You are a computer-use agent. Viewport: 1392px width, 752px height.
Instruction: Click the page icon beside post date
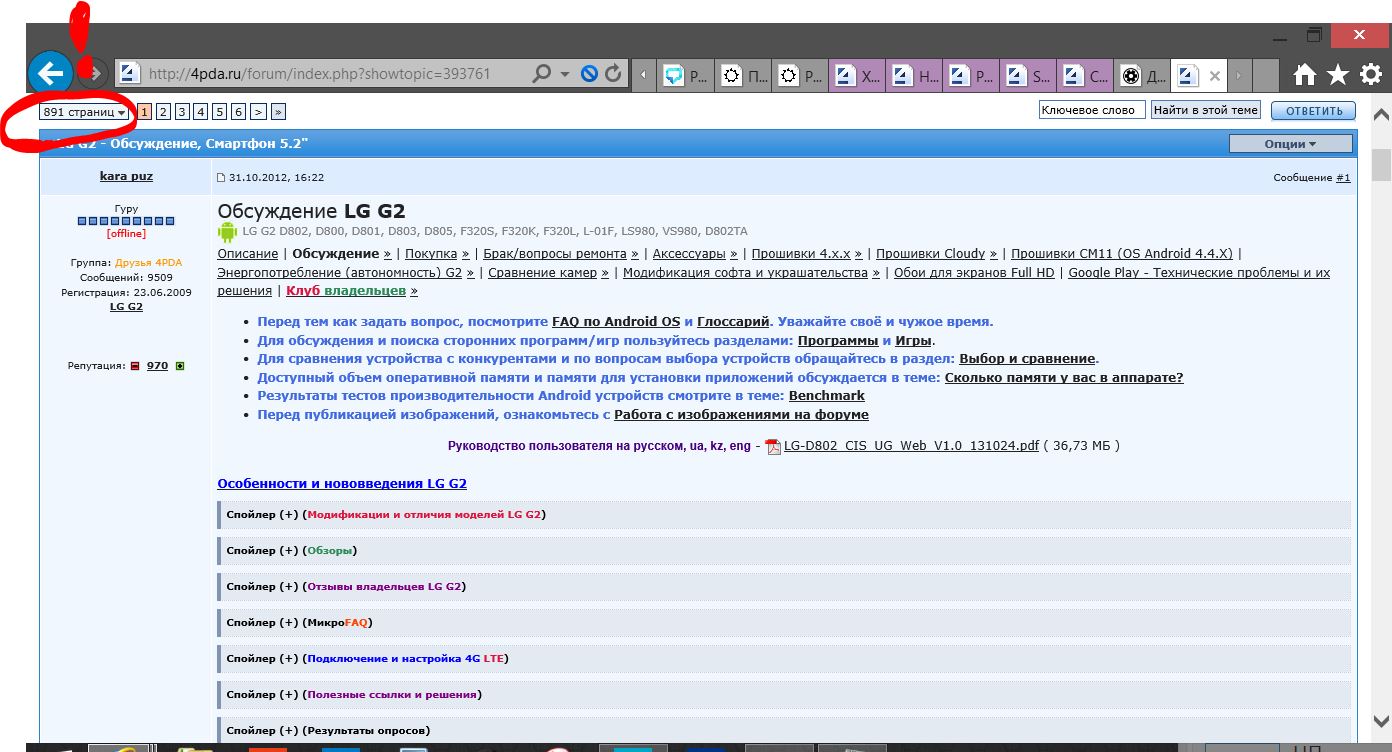tap(221, 178)
